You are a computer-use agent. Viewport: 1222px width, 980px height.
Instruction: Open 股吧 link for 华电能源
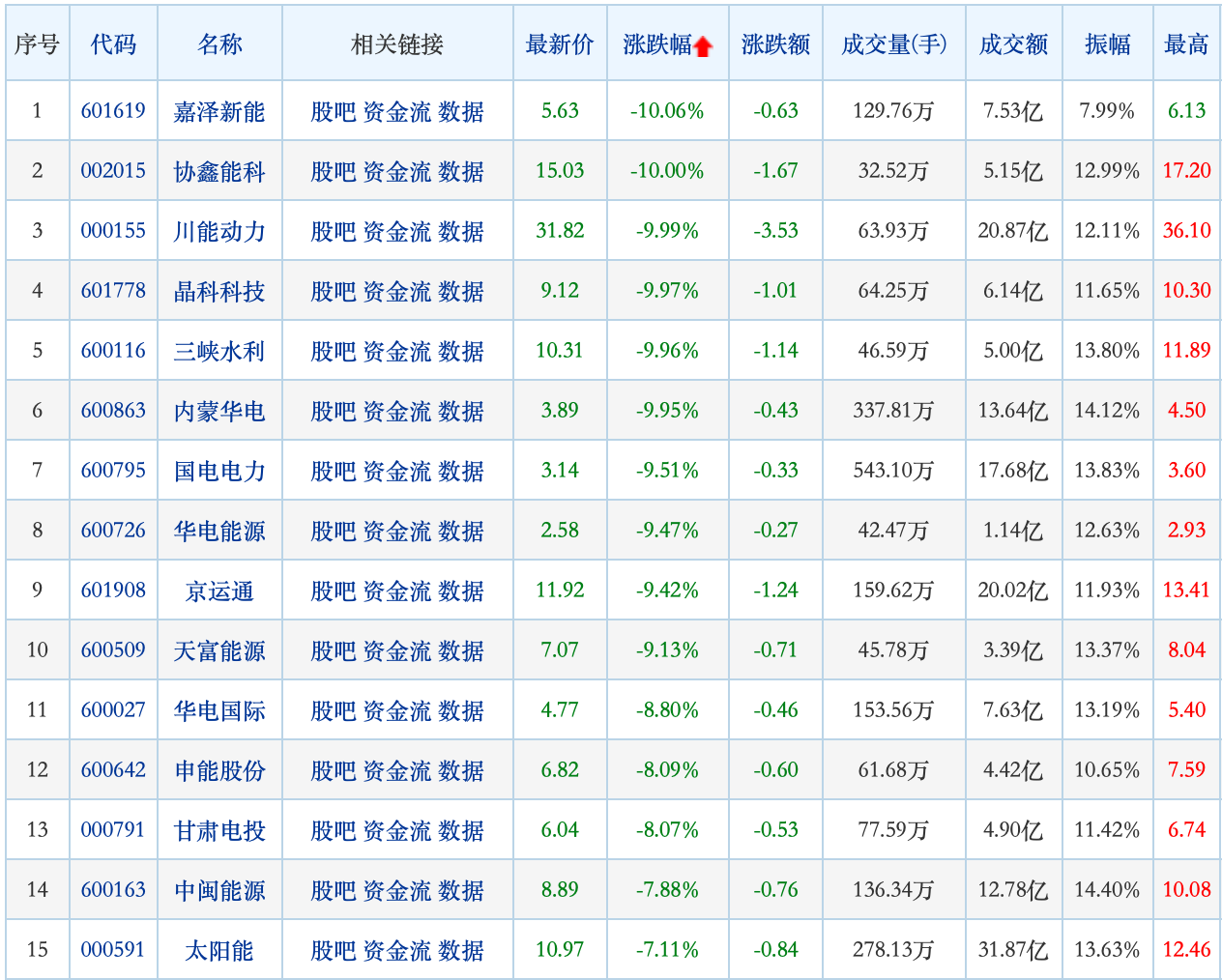coord(334,531)
